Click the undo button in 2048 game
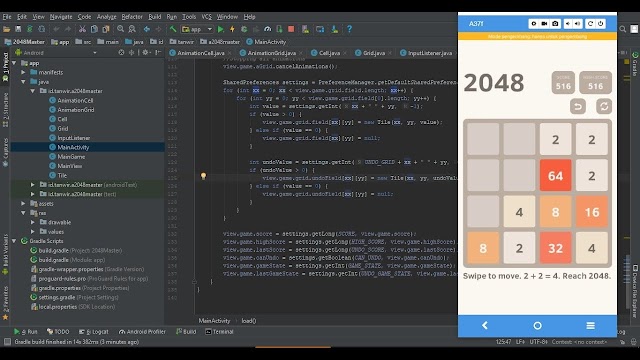The height and width of the screenshot is (360, 640). [x=578, y=107]
